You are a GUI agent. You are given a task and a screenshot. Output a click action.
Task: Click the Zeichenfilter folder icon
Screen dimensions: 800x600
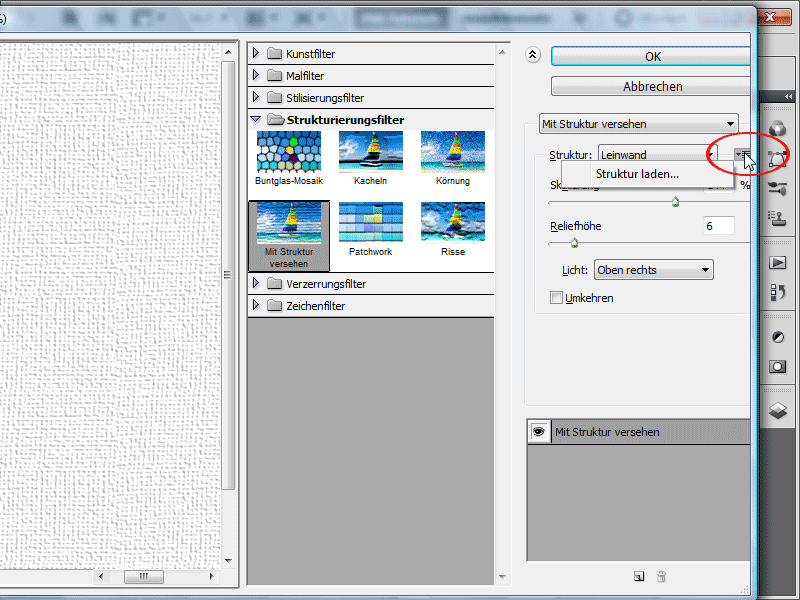(x=274, y=306)
